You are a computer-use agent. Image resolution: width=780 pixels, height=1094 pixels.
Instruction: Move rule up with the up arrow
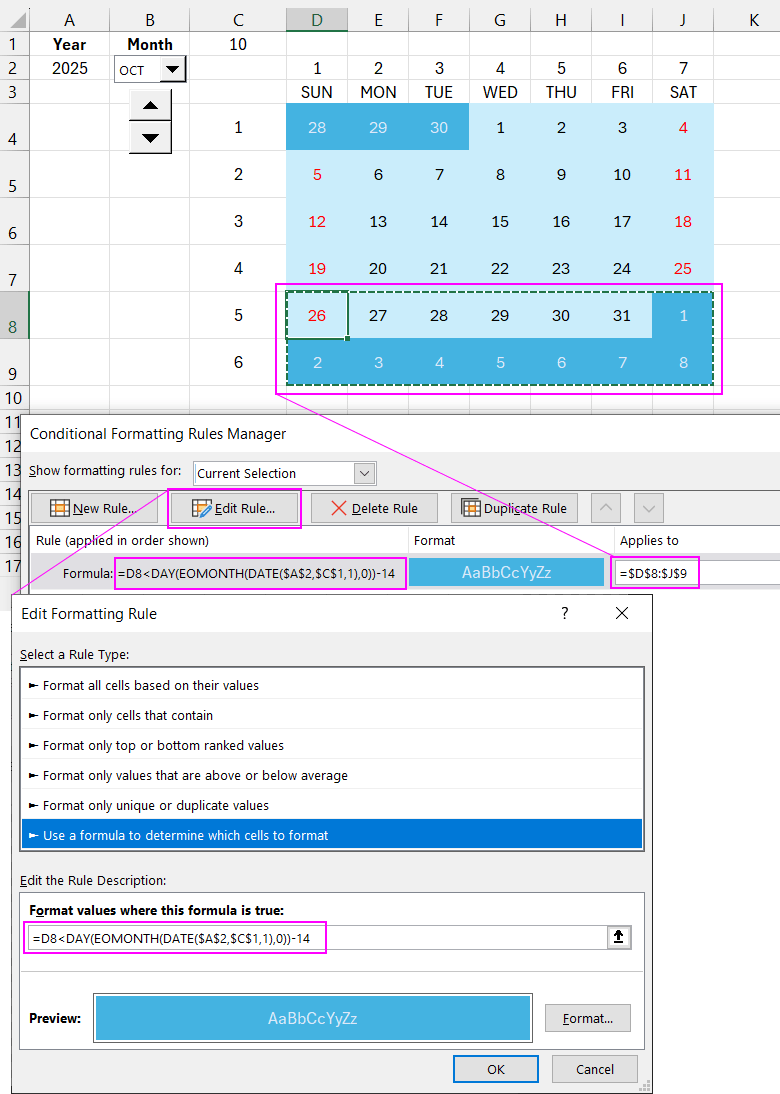[606, 509]
